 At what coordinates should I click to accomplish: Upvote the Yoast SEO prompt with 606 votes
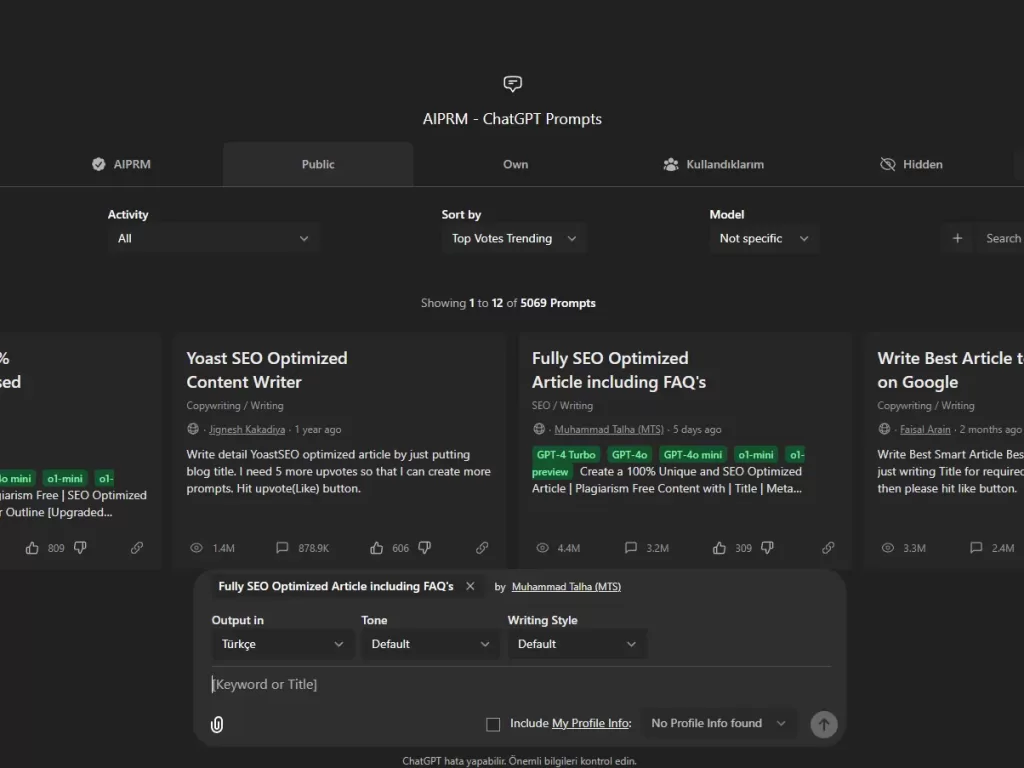click(x=377, y=548)
